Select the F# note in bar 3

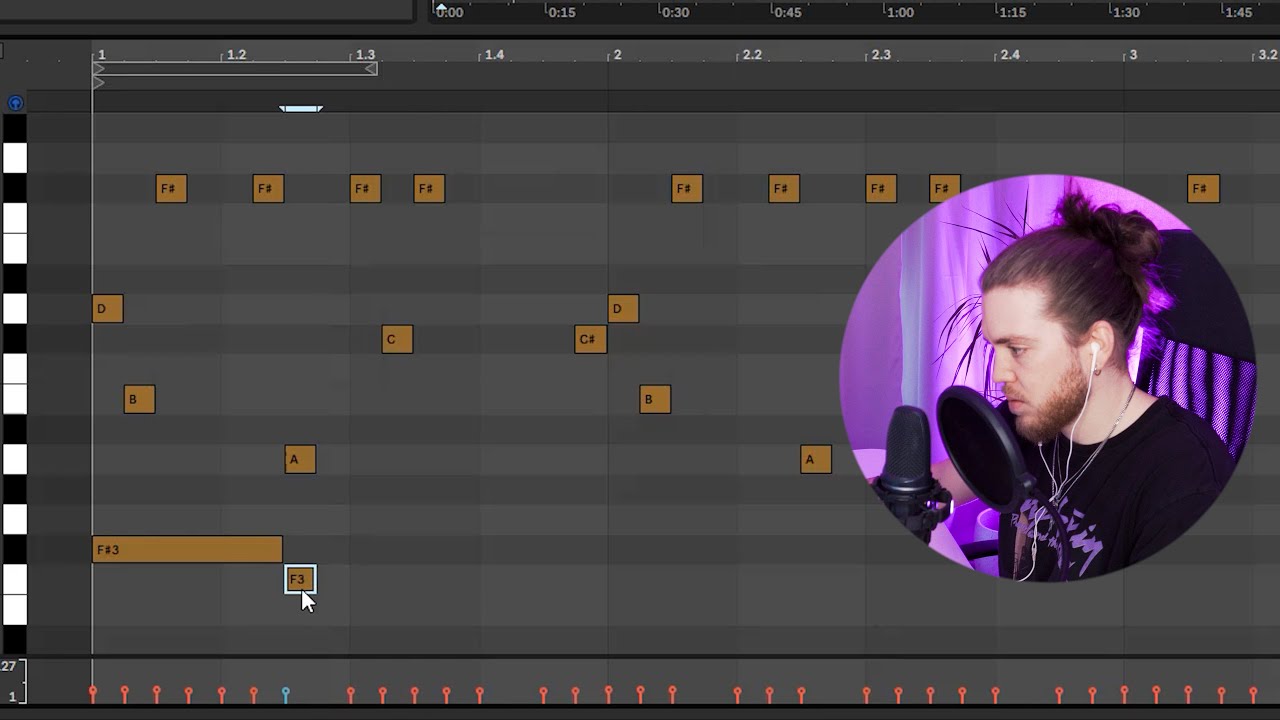[x=1203, y=188]
